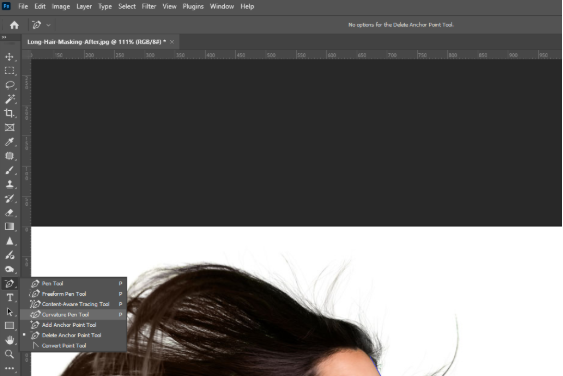Choose Delete Anchor Point Tool

[x=73, y=335]
